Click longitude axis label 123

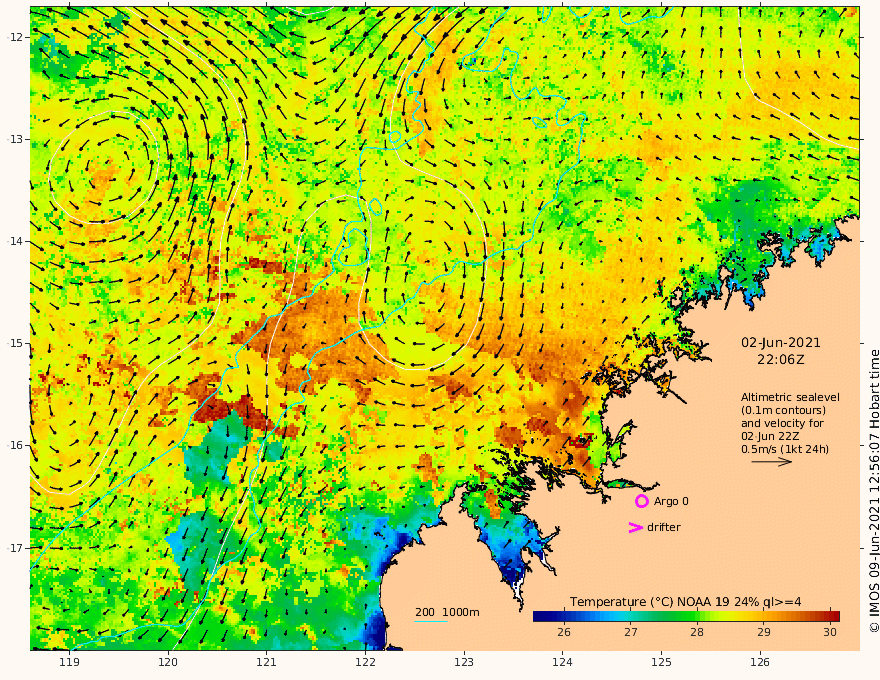click(464, 663)
